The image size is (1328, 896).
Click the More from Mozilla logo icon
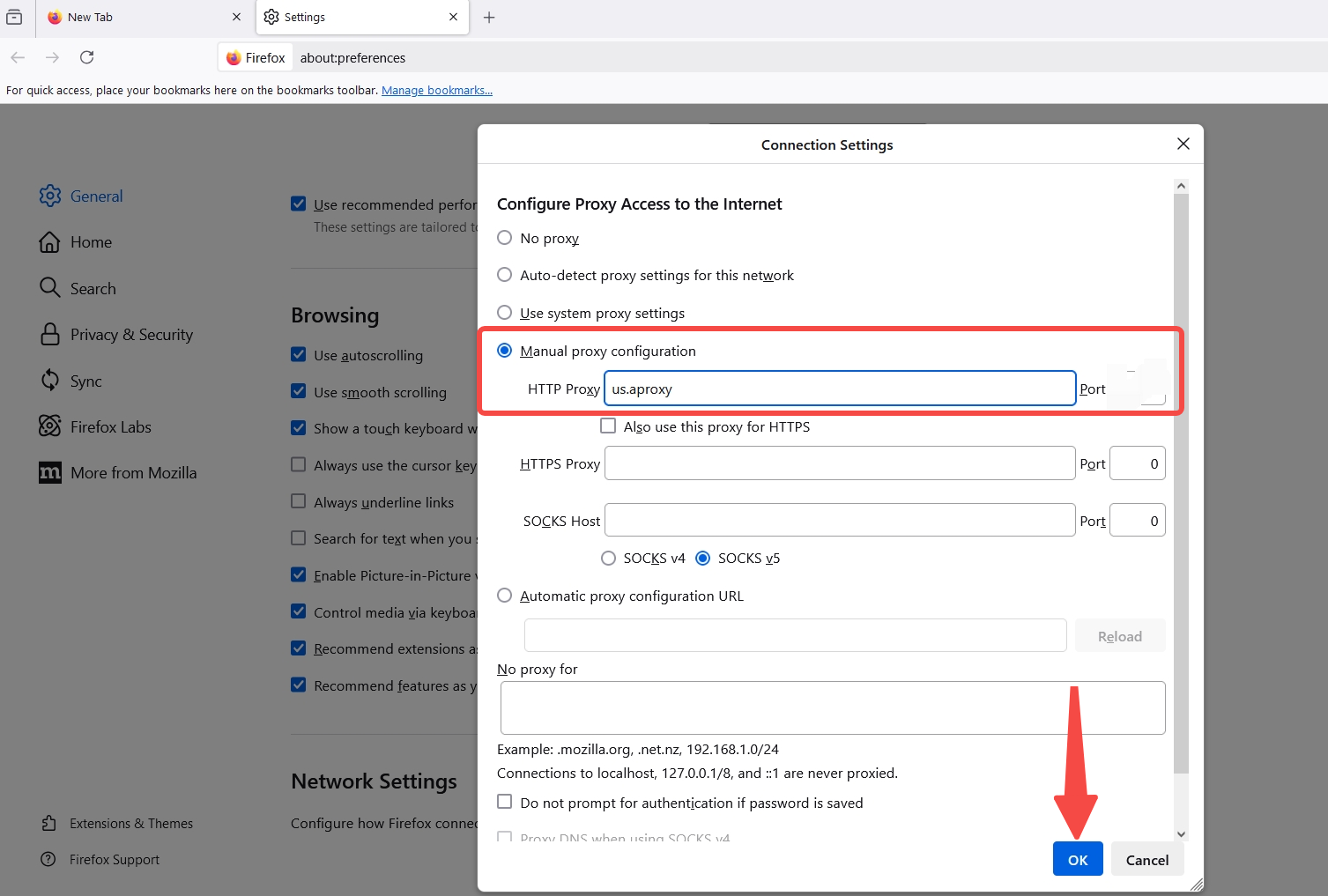click(50, 473)
